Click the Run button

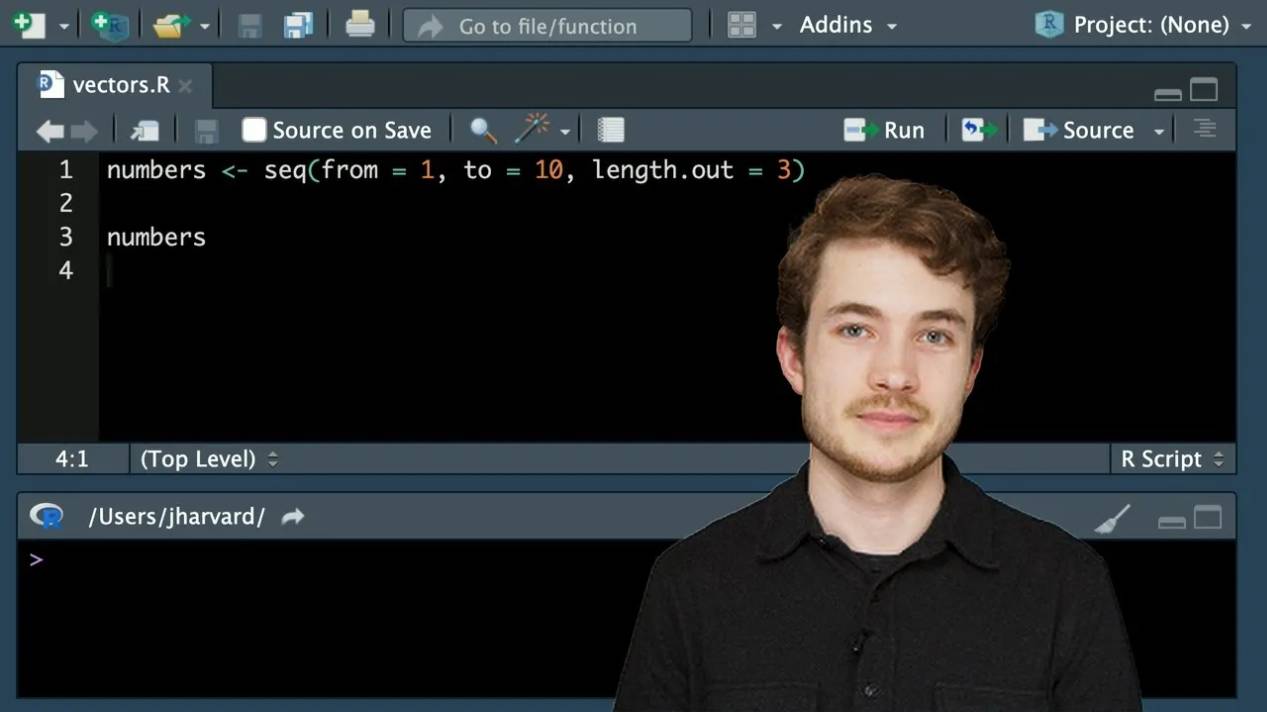coord(885,130)
